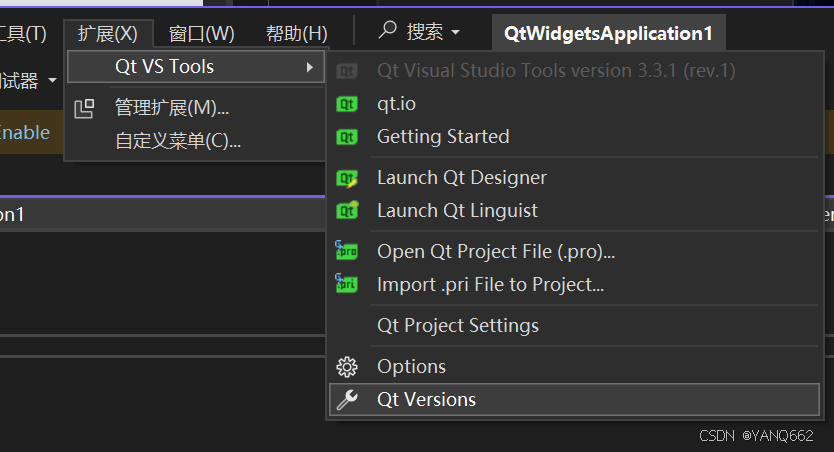The height and width of the screenshot is (452, 834).
Task: Click the search magnifier icon
Action: tap(388, 30)
